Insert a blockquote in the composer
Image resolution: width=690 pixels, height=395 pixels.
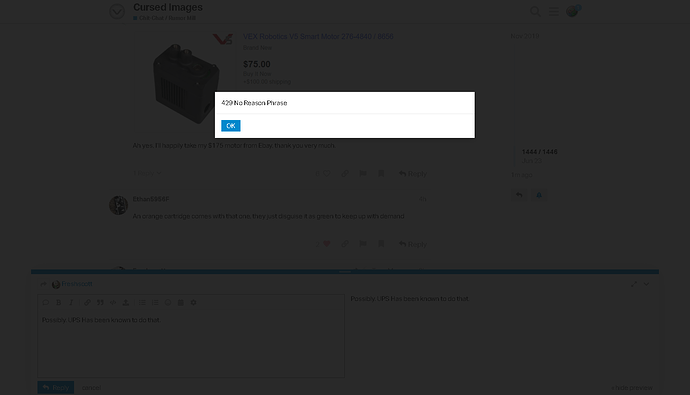100,303
